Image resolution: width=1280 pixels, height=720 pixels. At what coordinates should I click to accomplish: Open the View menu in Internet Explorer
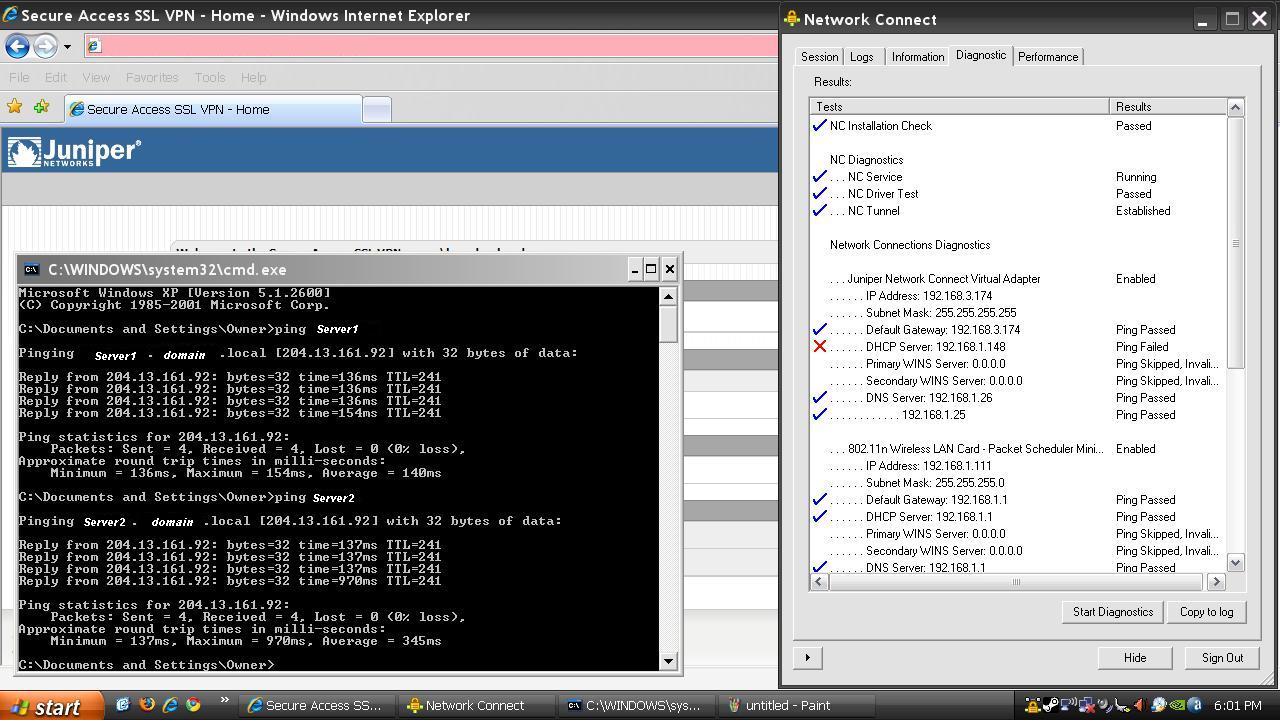click(x=96, y=77)
